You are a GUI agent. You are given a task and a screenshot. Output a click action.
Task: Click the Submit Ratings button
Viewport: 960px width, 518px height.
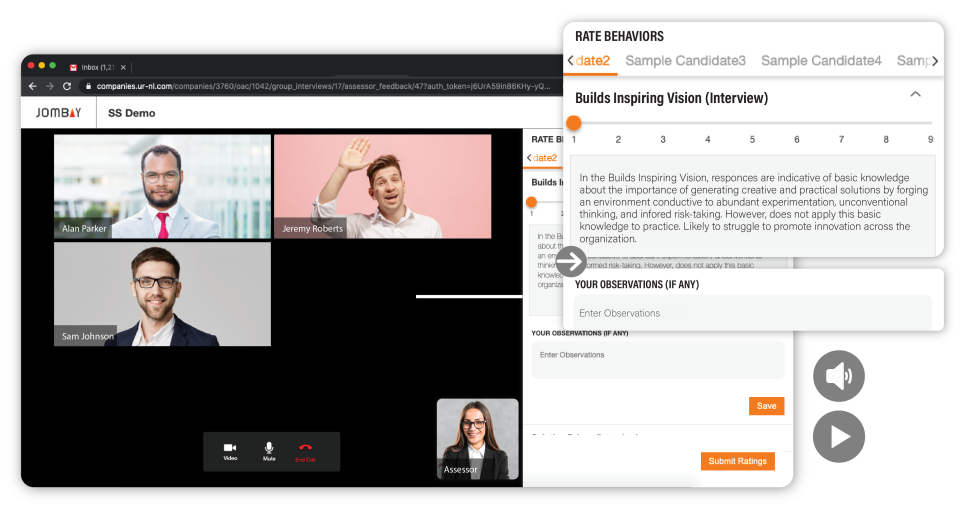click(x=738, y=461)
